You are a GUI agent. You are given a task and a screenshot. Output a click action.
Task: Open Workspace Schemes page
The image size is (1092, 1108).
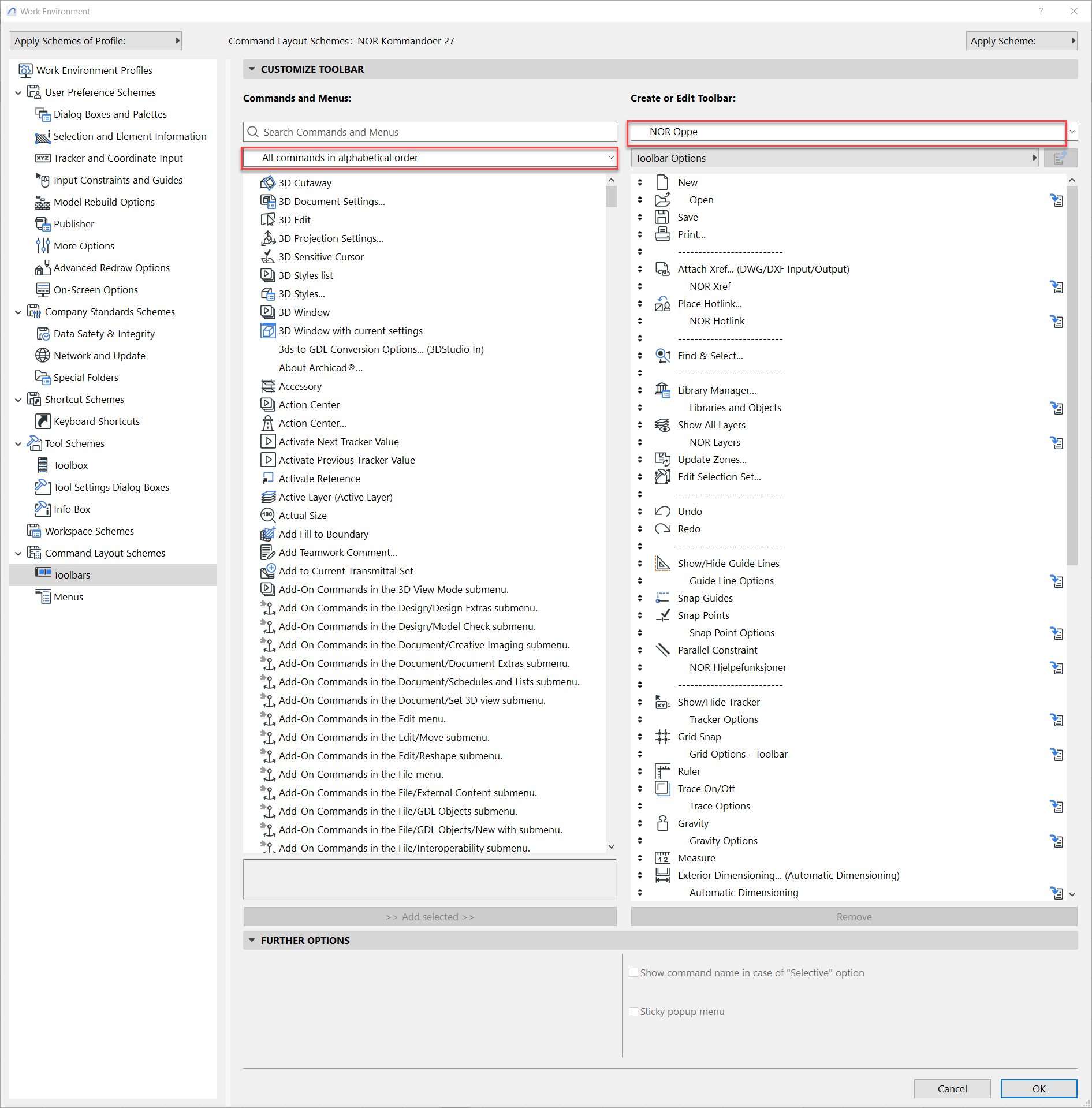[x=89, y=531]
